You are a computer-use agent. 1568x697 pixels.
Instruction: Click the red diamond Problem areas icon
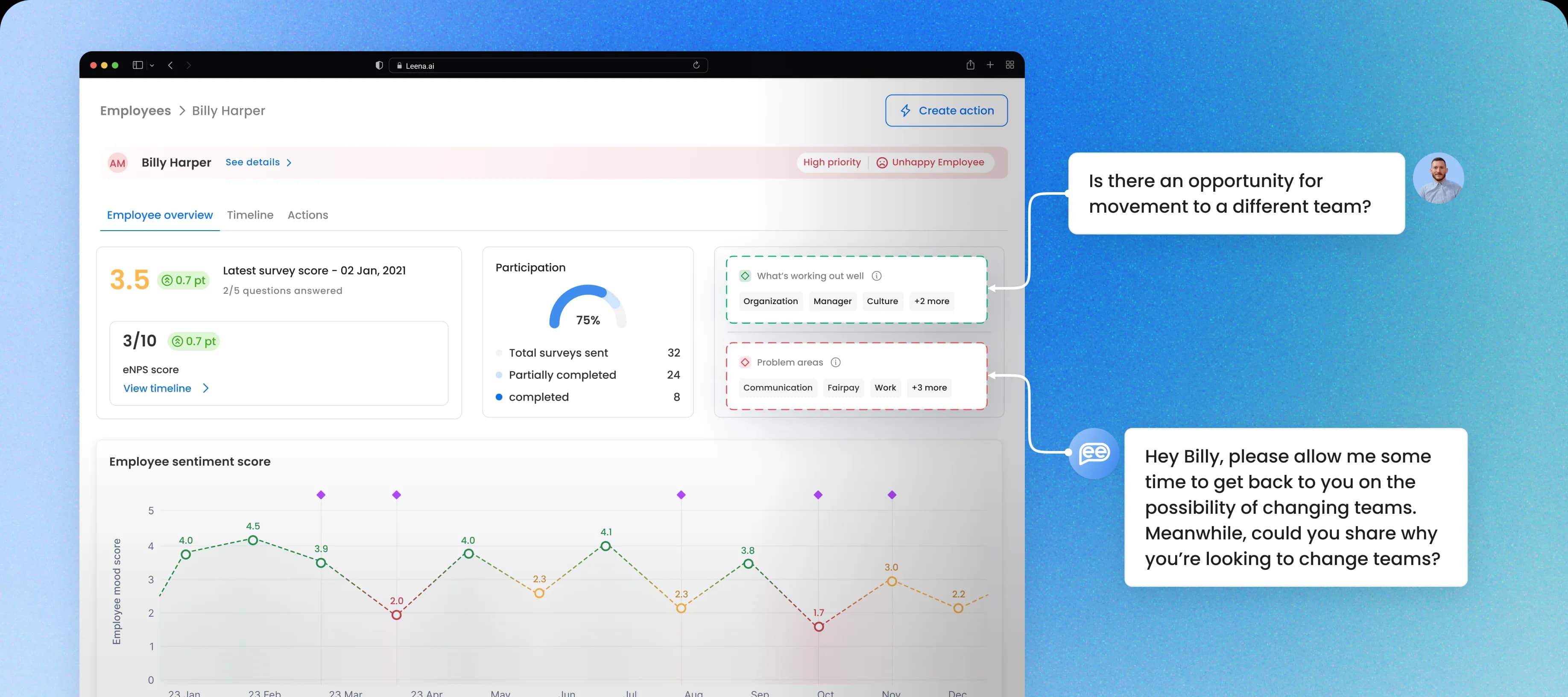(745, 362)
